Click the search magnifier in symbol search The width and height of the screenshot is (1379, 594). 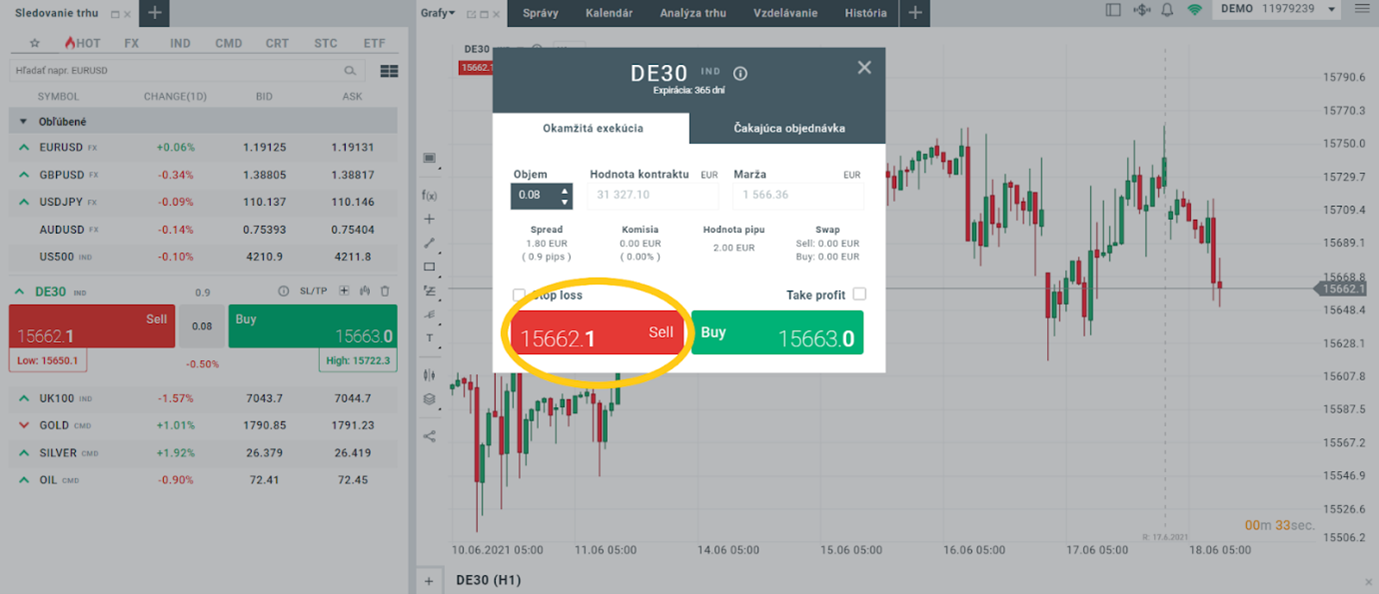(350, 71)
